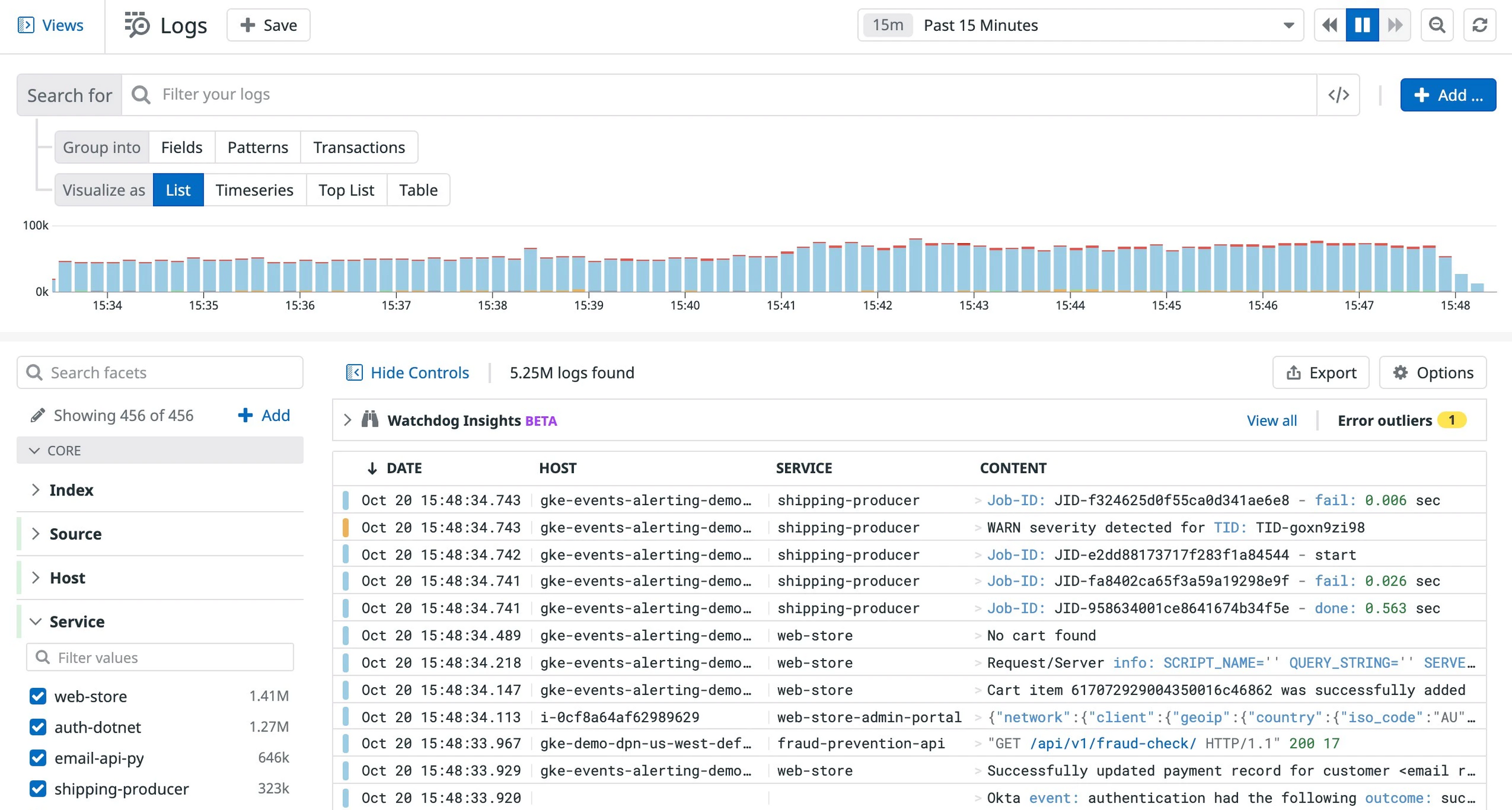
Task: Expand the Watchdog Insights panel
Action: click(348, 420)
